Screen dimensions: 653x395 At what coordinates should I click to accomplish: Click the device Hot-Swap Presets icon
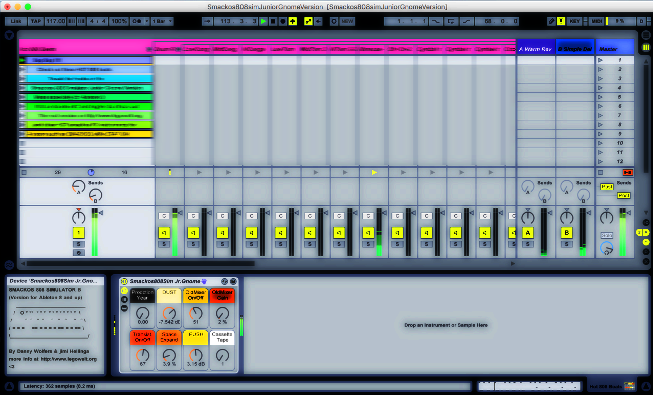(224, 281)
